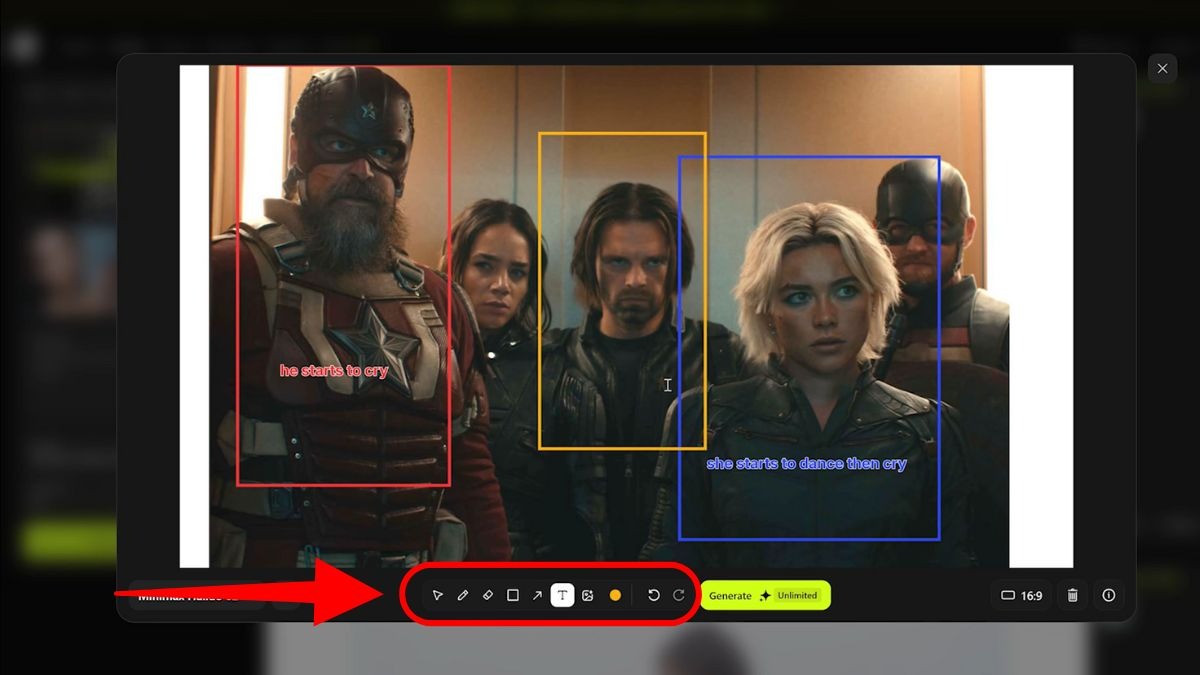1200x675 pixels.
Task: Click the Unlimited badge
Action: pyautogui.click(x=796, y=596)
